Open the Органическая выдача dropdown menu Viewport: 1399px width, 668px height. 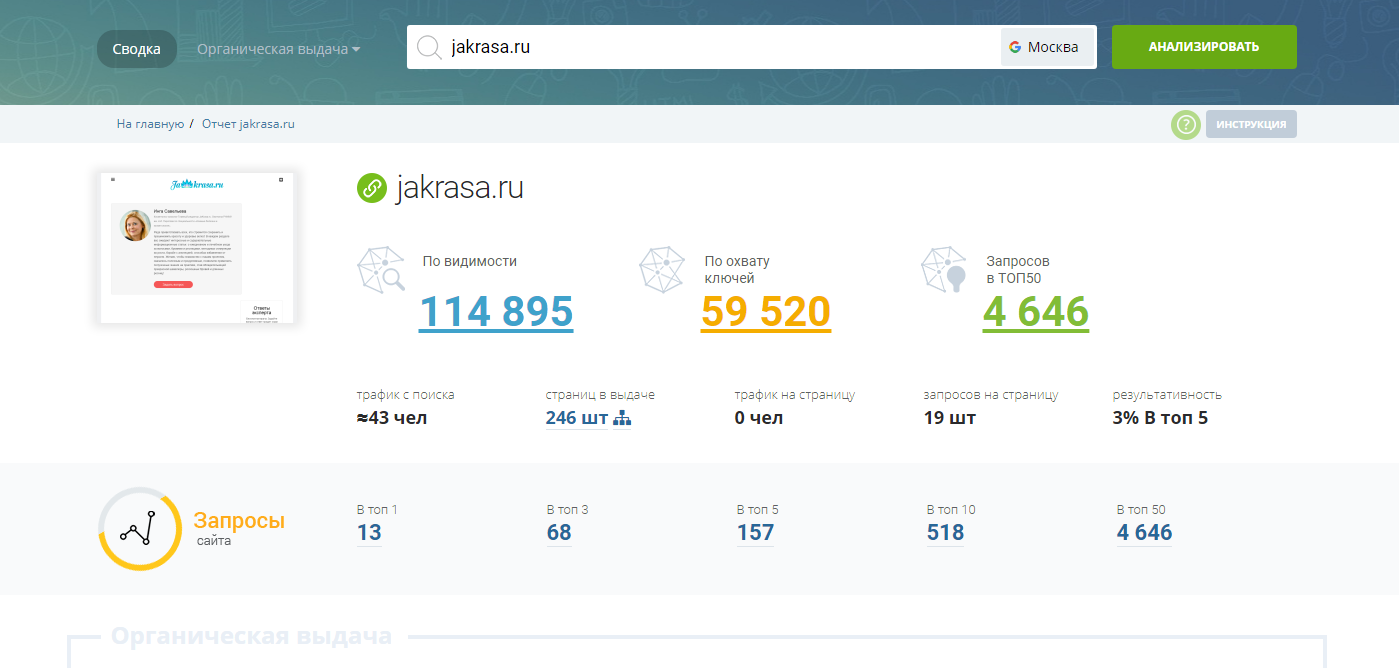point(278,49)
